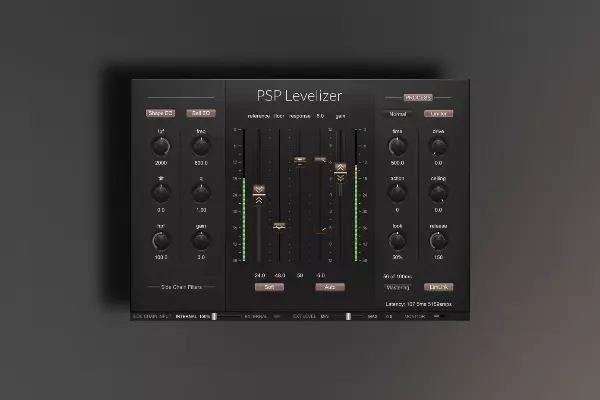The width and height of the screenshot is (600, 400).
Task: Click the output level meter
Action: pos(356,196)
